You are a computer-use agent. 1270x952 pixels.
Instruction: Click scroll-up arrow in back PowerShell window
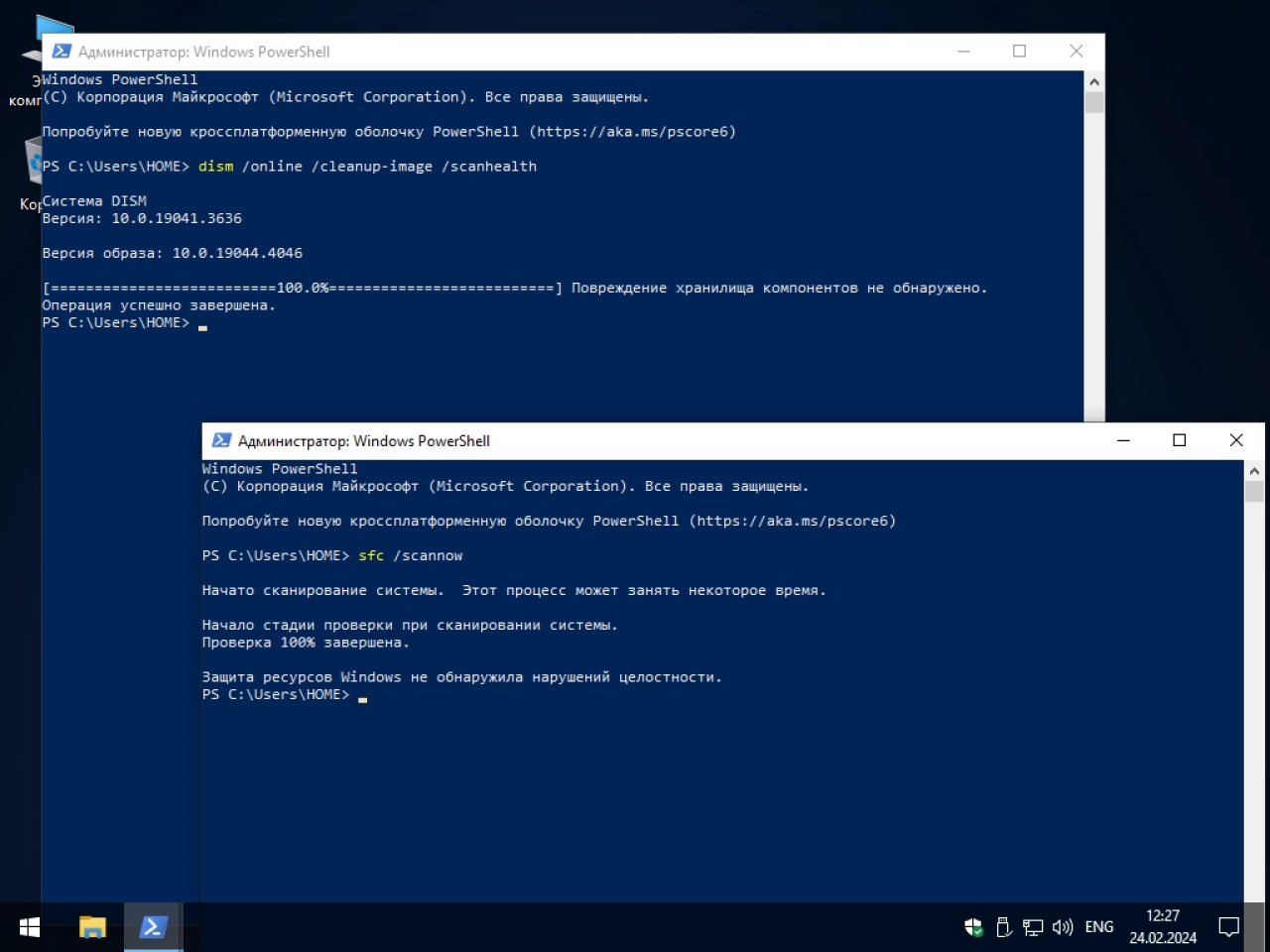pos(1094,81)
